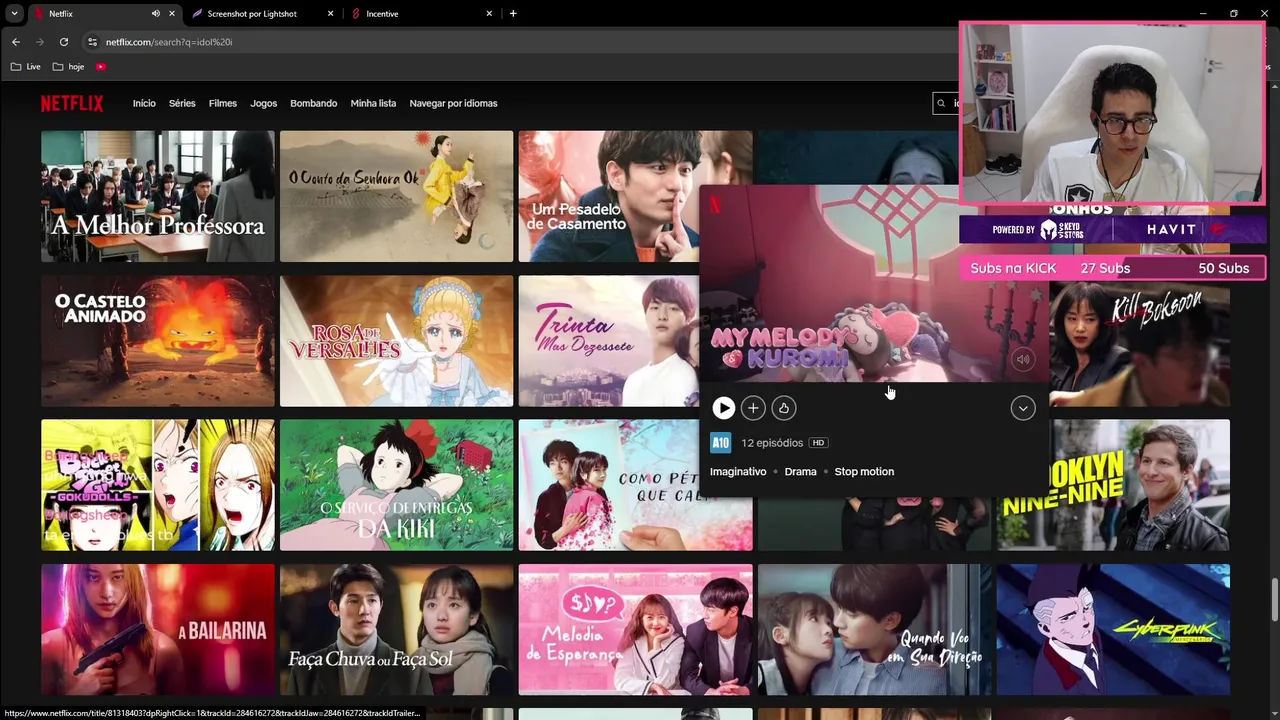Close the Netflix tab

coord(172,14)
